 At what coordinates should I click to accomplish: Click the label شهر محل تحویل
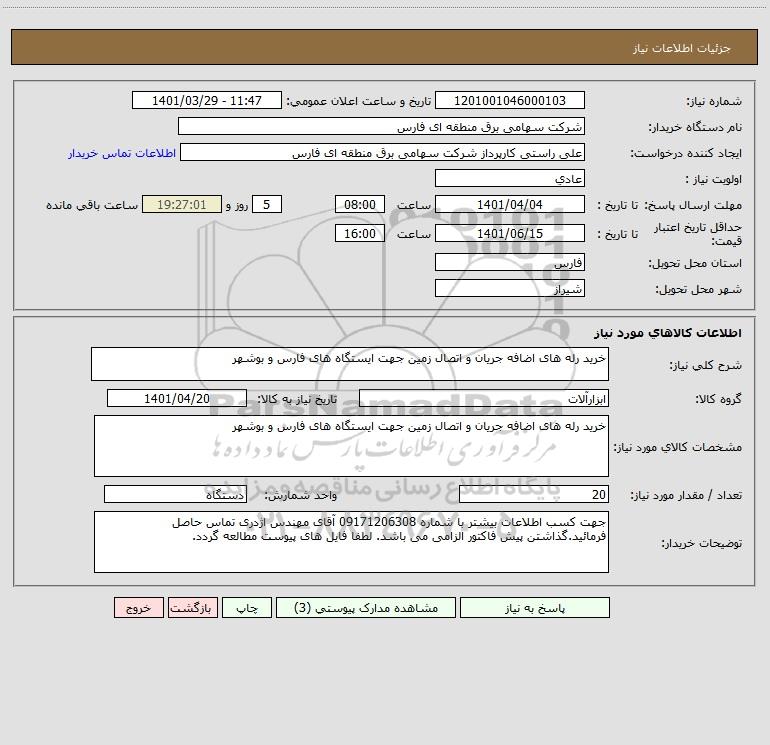coord(698,289)
